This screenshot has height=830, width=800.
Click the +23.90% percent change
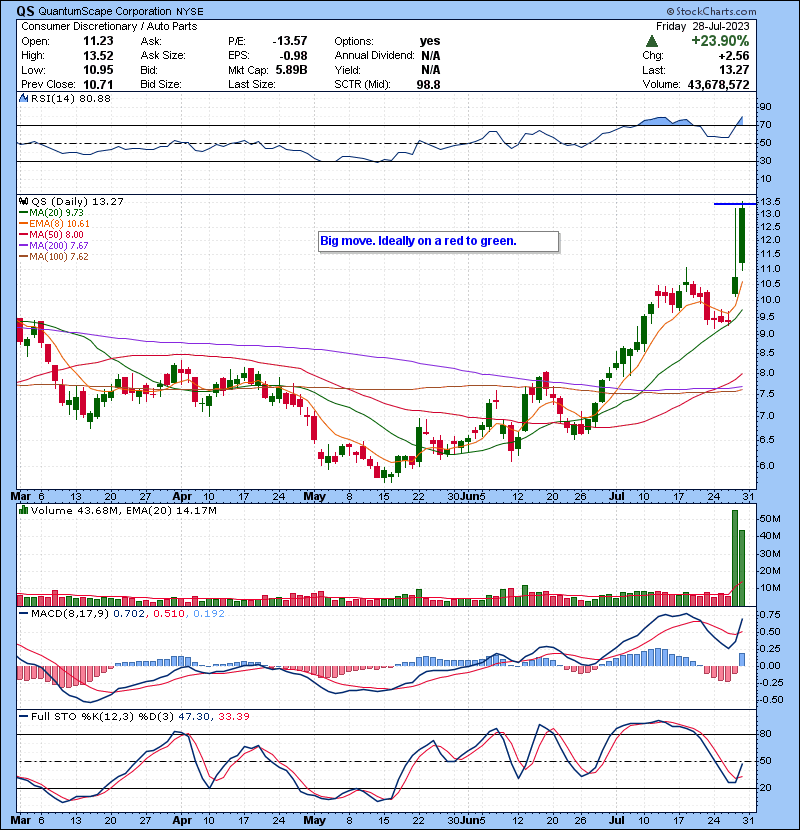click(720, 41)
